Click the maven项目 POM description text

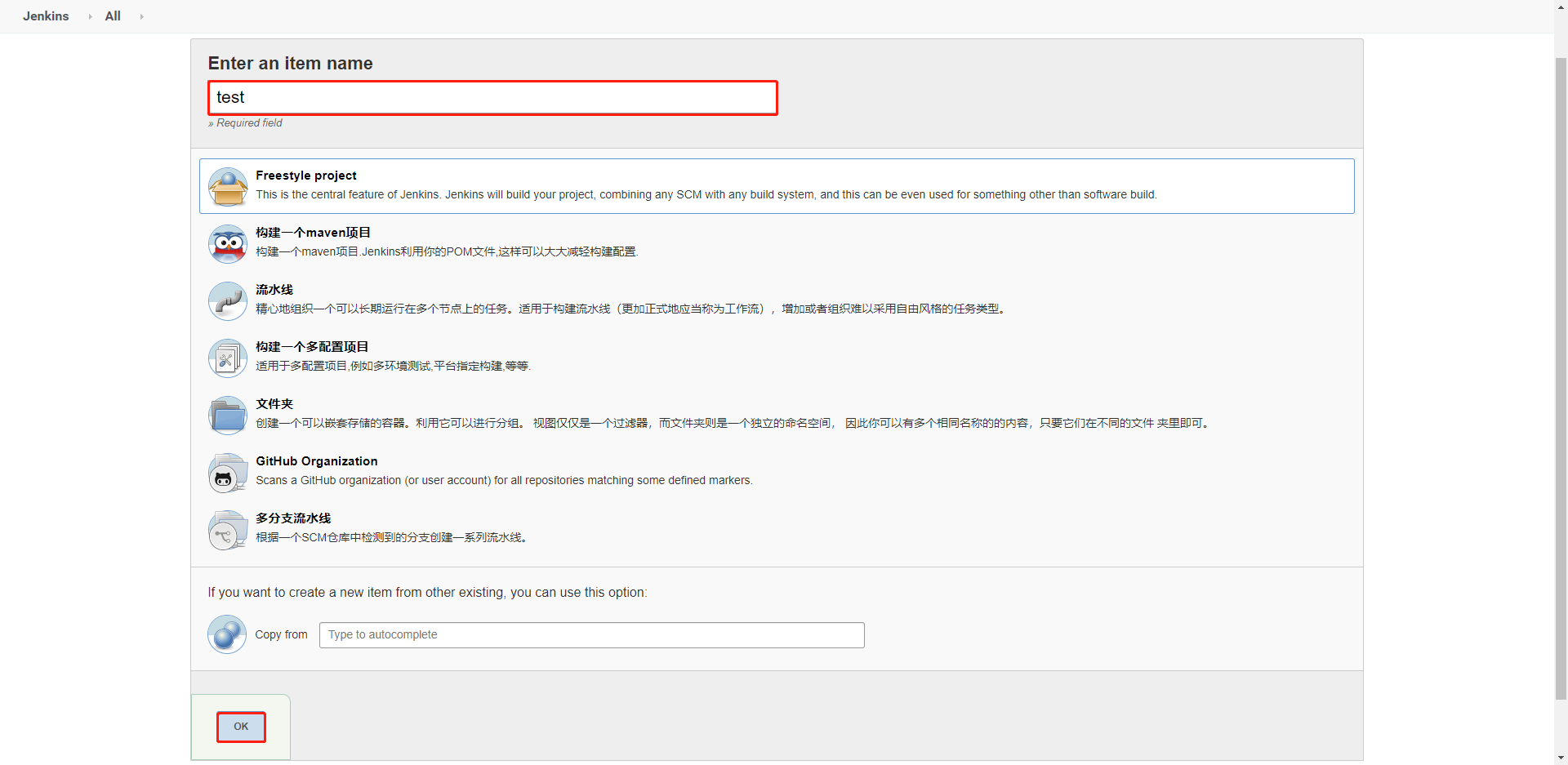click(448, 251)
